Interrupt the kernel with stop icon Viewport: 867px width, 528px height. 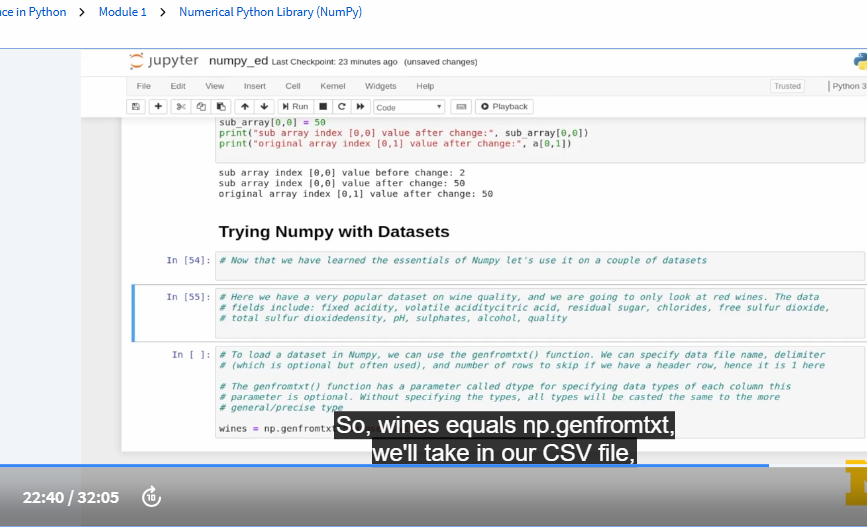pyautogui.click(x=323, y=107)
